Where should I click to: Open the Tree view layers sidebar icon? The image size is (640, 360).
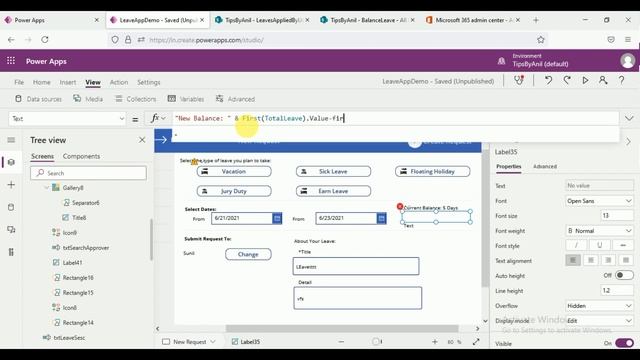(11, 162)
